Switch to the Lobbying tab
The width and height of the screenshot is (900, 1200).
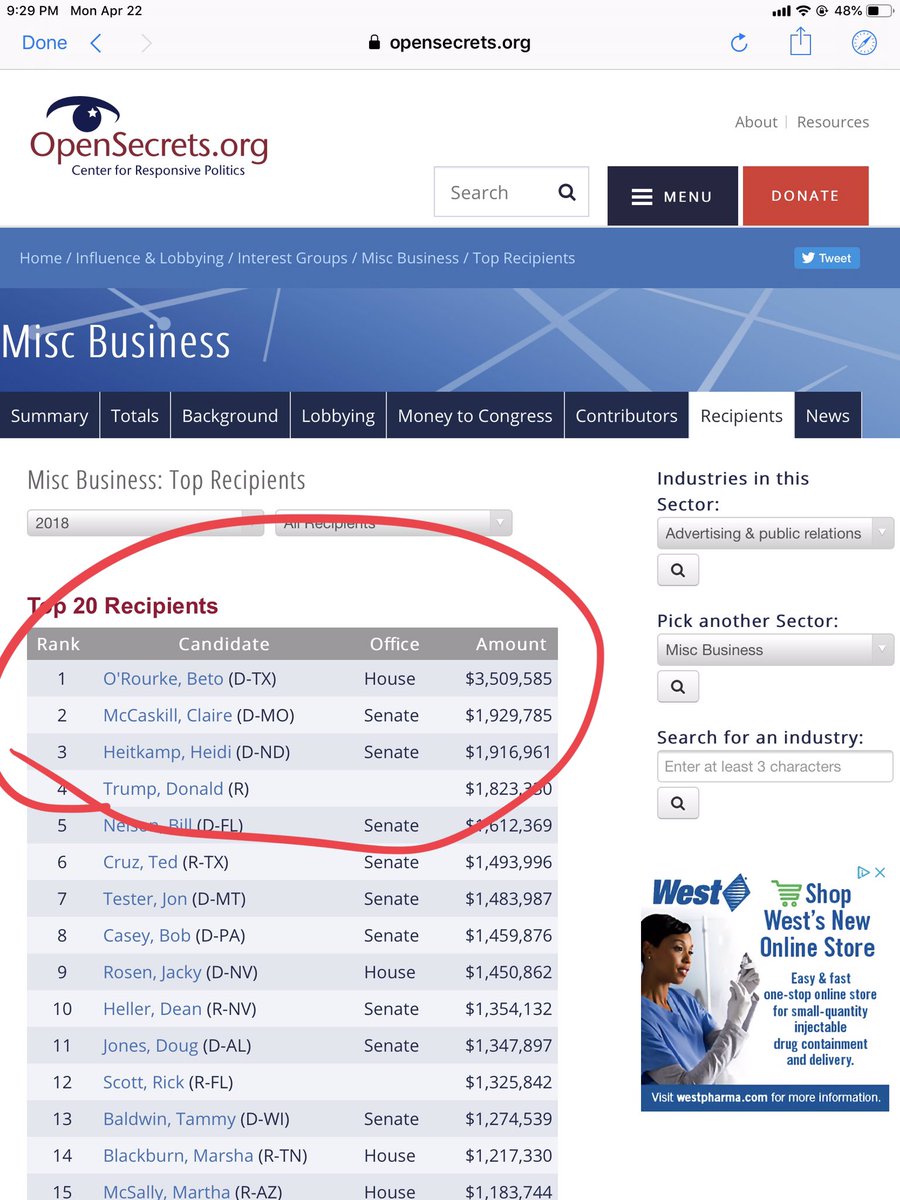pyautogui.click(x=338, y=416)
